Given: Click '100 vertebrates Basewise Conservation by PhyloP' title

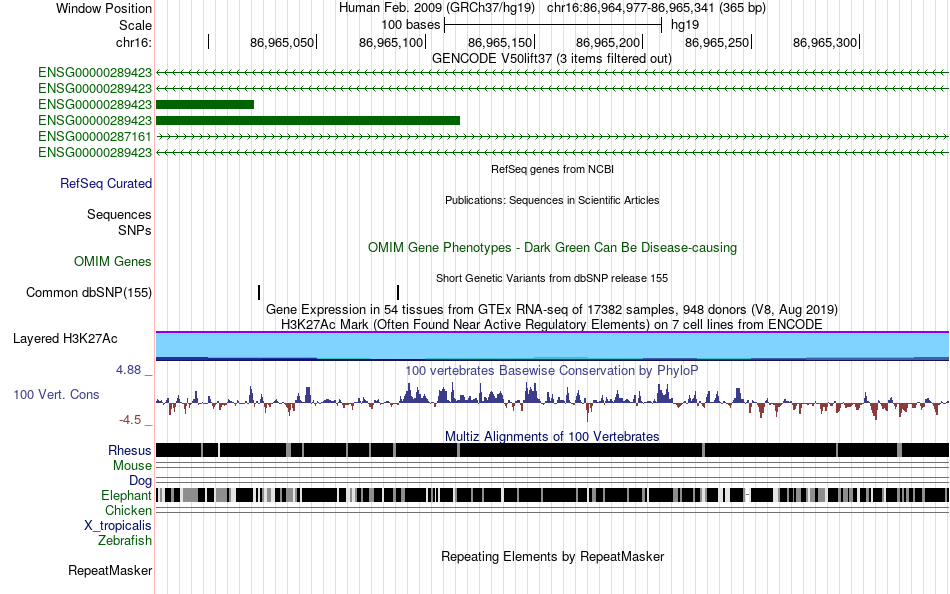Looking at the screenshot, I should (552, 370).
